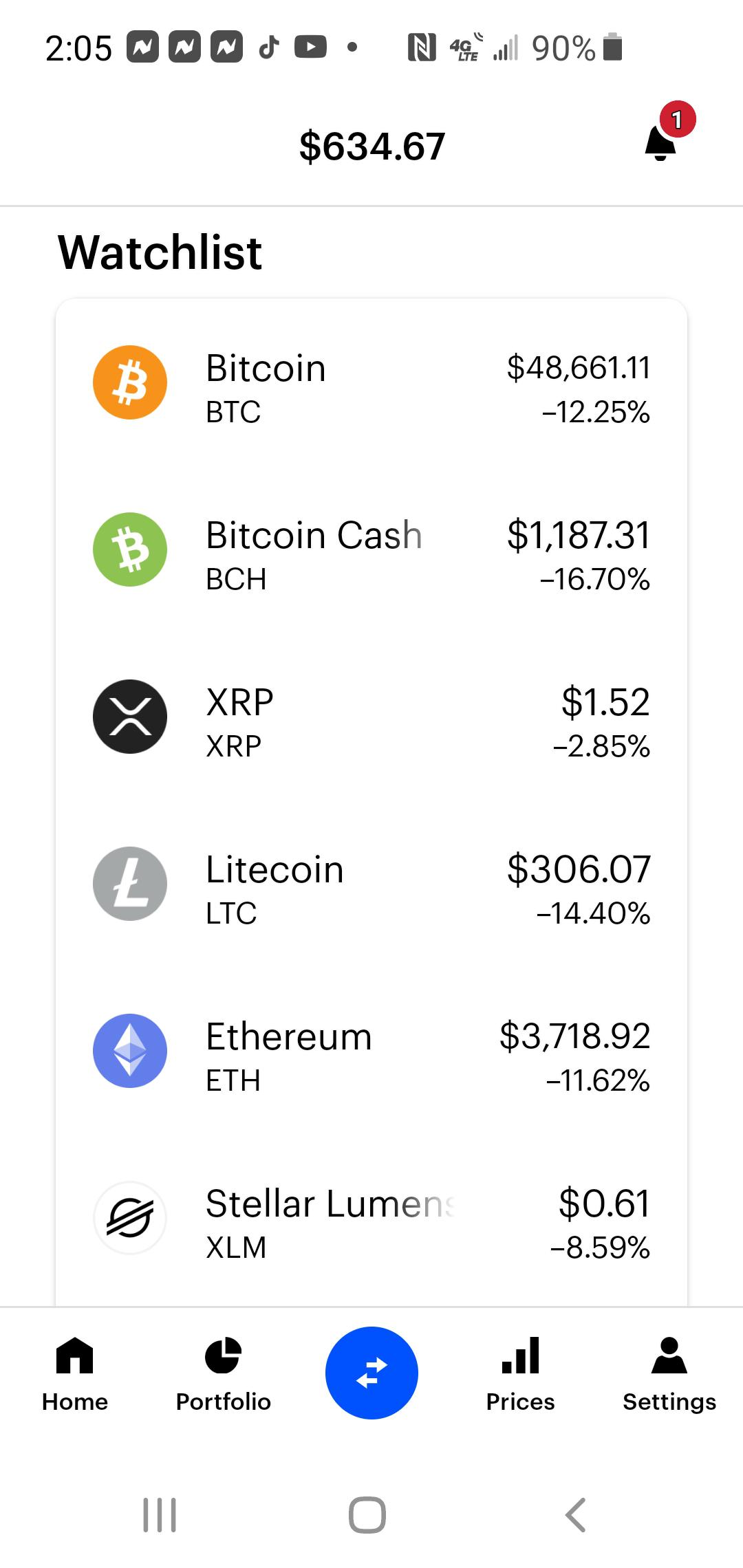The image size is (743, 1568).
Task: Open Ethereum price $3,718.92 entry
Action: coord(575,1036)
